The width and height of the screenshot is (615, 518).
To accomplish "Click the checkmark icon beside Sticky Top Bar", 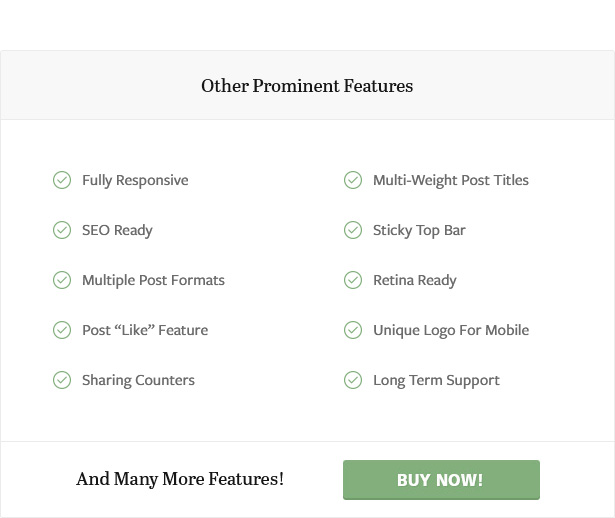I will coord(353,230).
